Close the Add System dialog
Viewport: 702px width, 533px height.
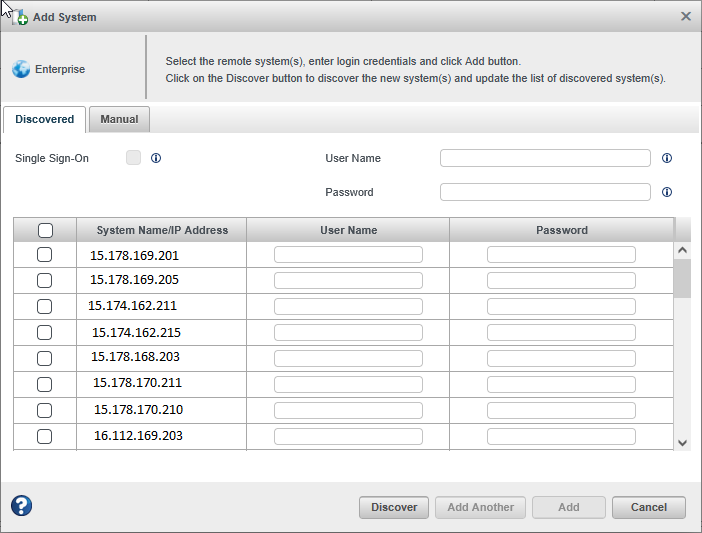pyautogui.click(x=685, y=17)
